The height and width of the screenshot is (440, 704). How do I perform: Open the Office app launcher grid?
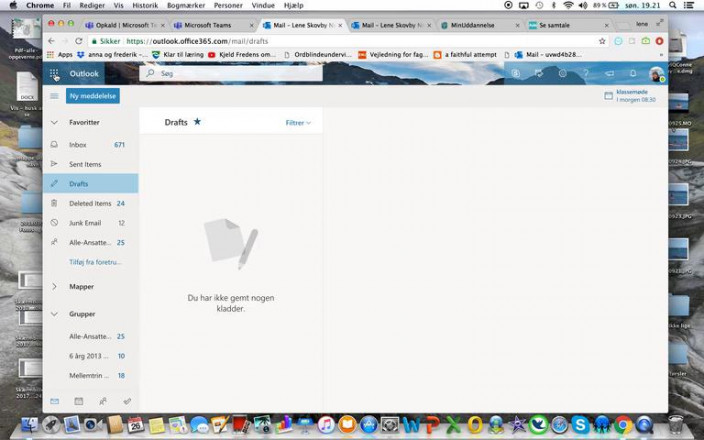coord(54,74)
